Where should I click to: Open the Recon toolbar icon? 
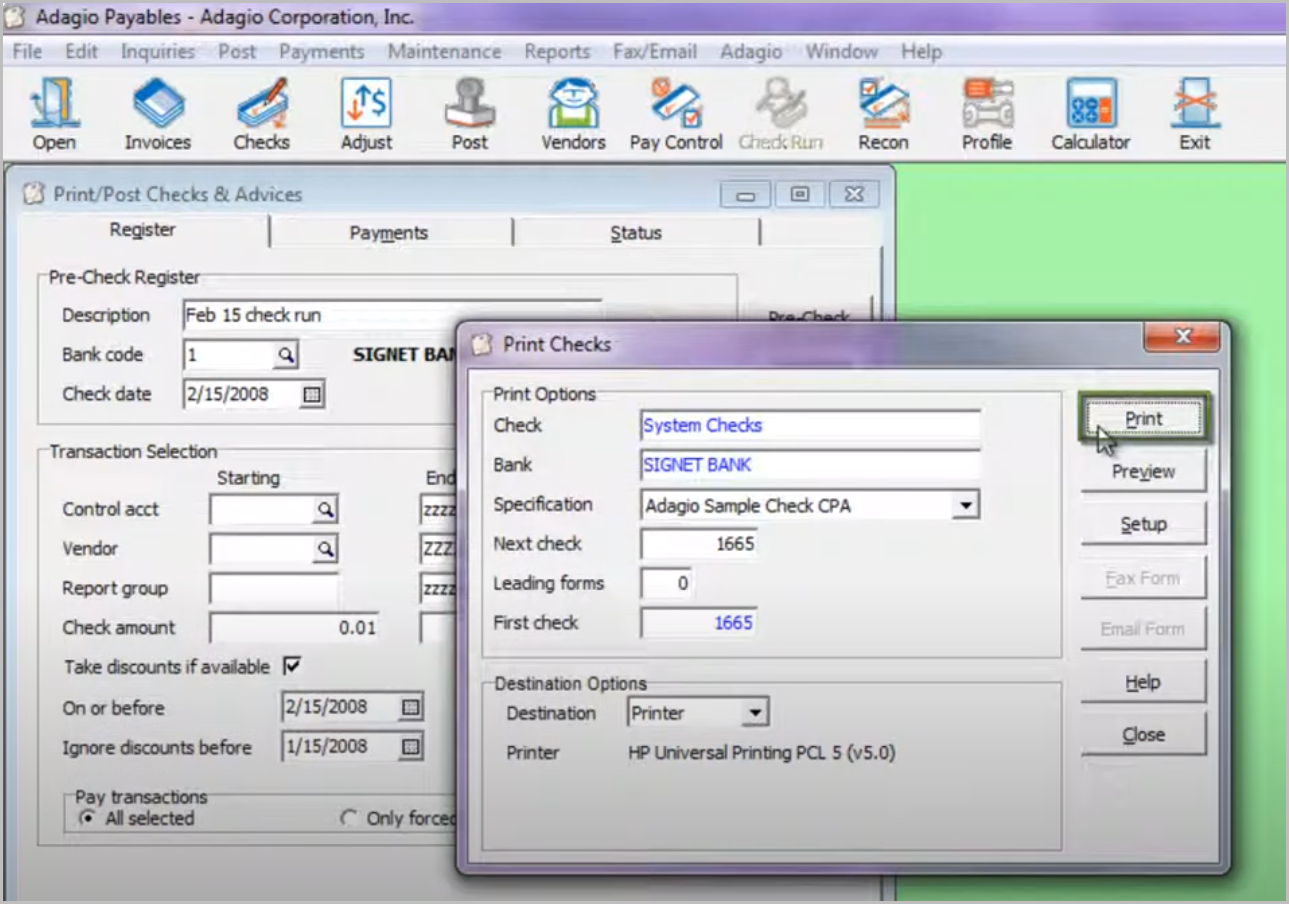883,115
